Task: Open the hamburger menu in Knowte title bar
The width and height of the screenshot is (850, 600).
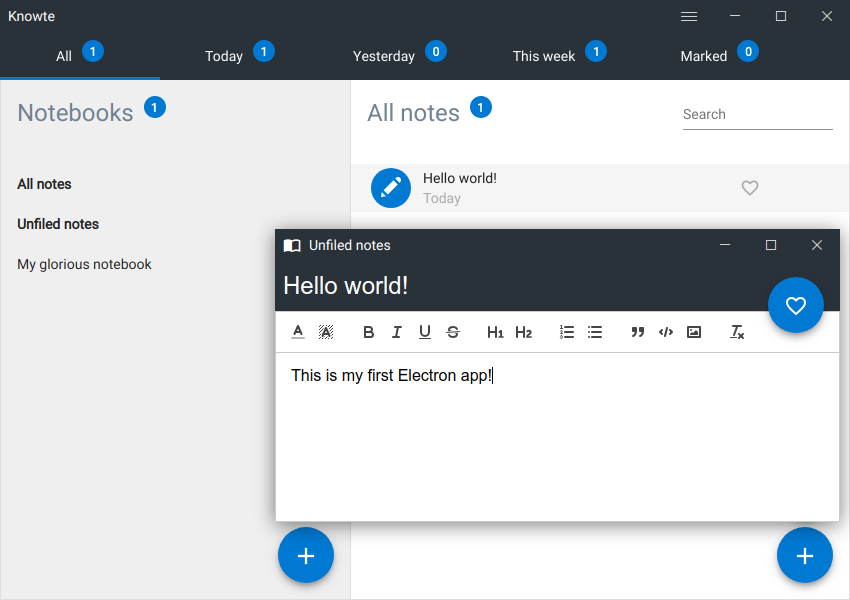Action: (688, 17)
